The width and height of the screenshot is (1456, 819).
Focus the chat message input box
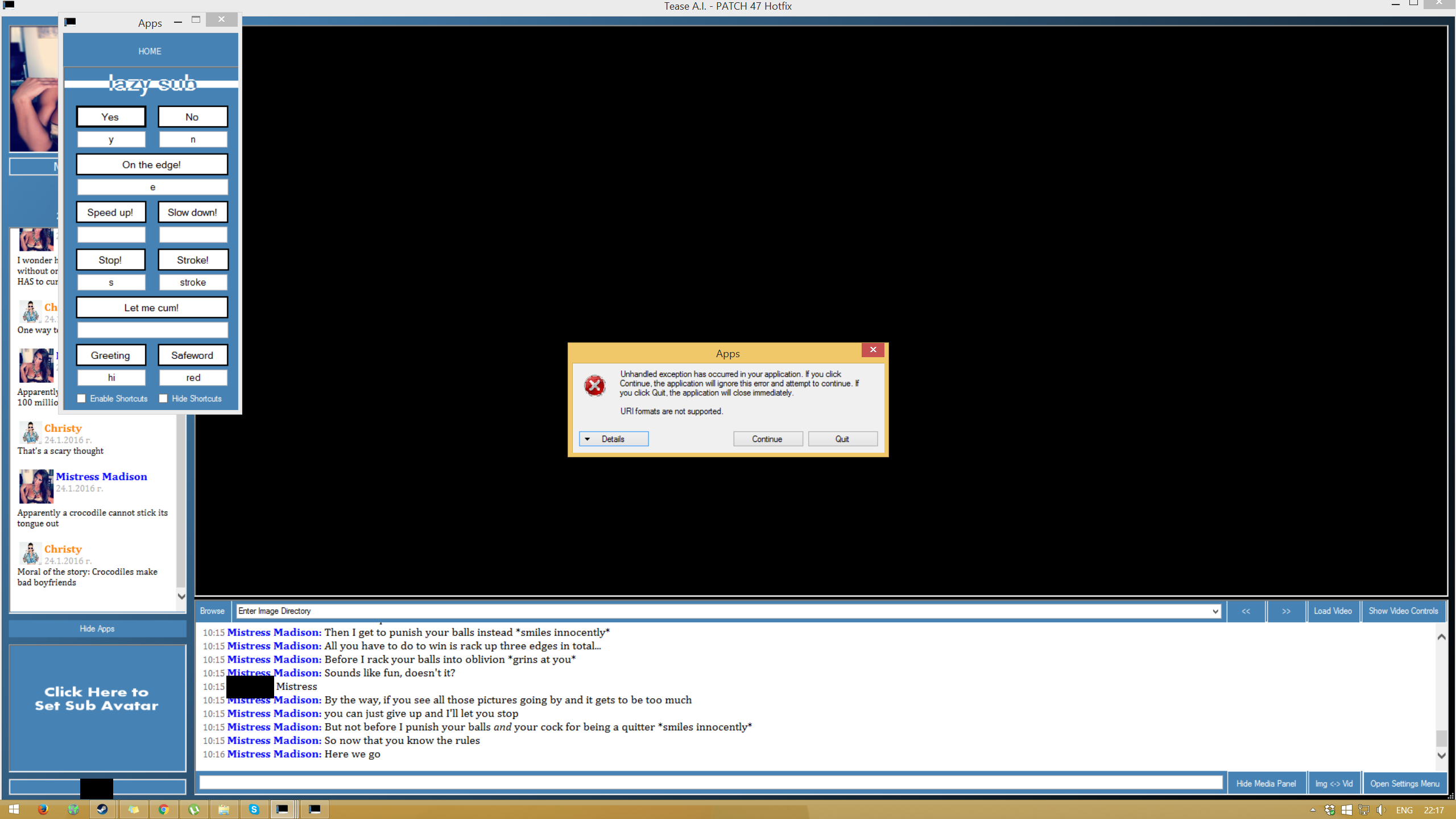(x=711, y=783)
